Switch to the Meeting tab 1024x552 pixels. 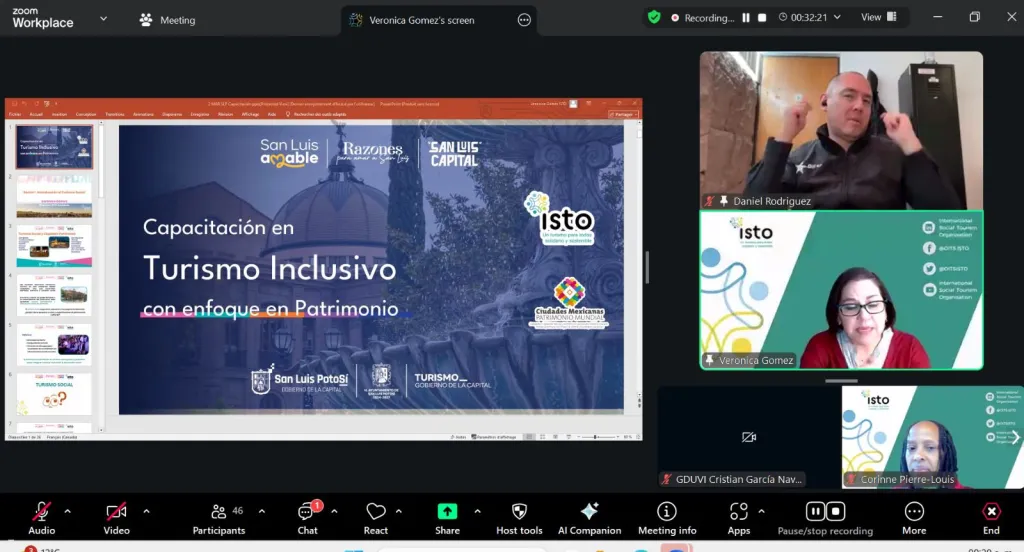click(x=168, y=20)
